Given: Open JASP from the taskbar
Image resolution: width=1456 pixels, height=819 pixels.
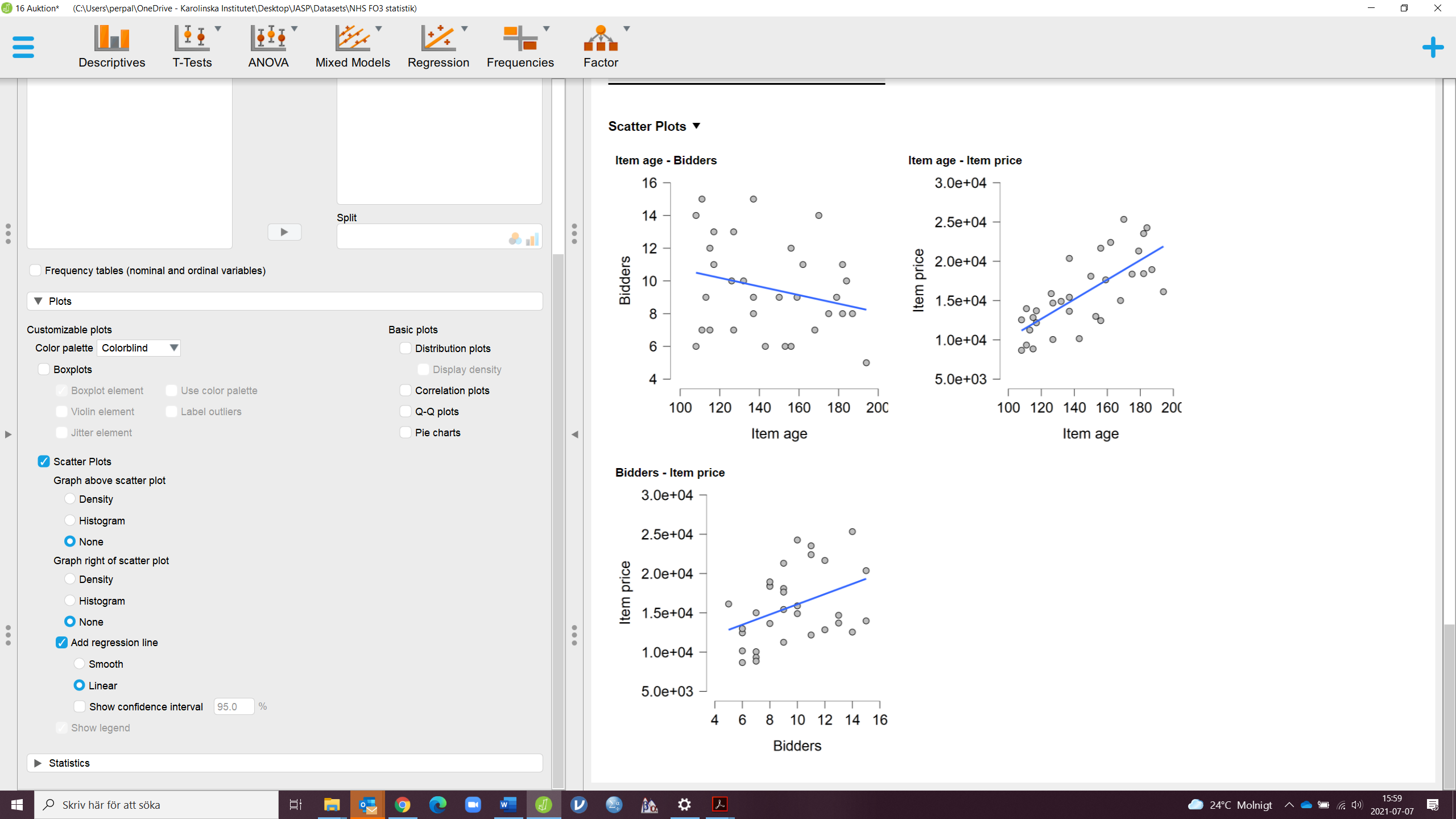Looking at the screenshot, I should 544,805.
